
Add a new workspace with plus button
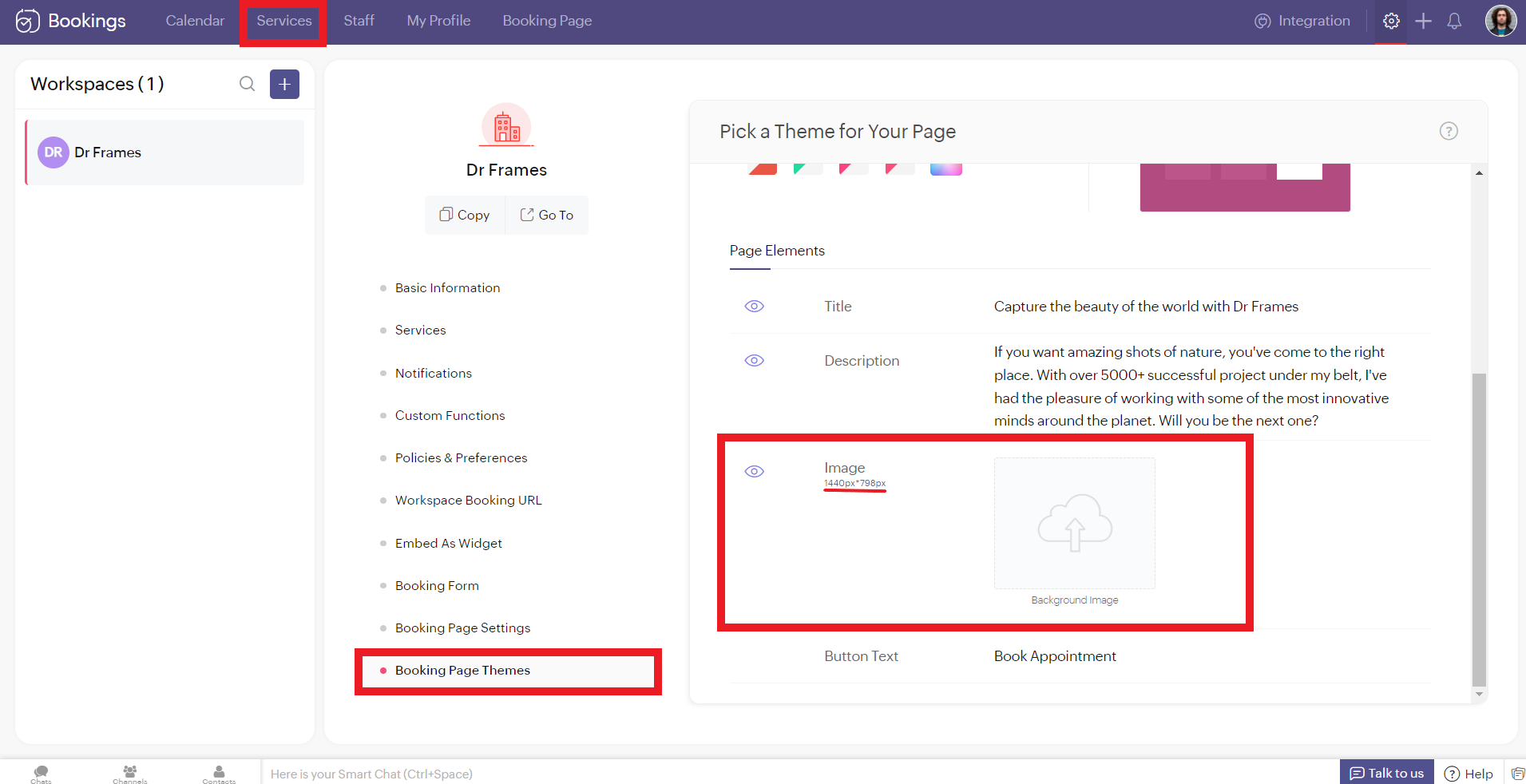pos(284,84)
